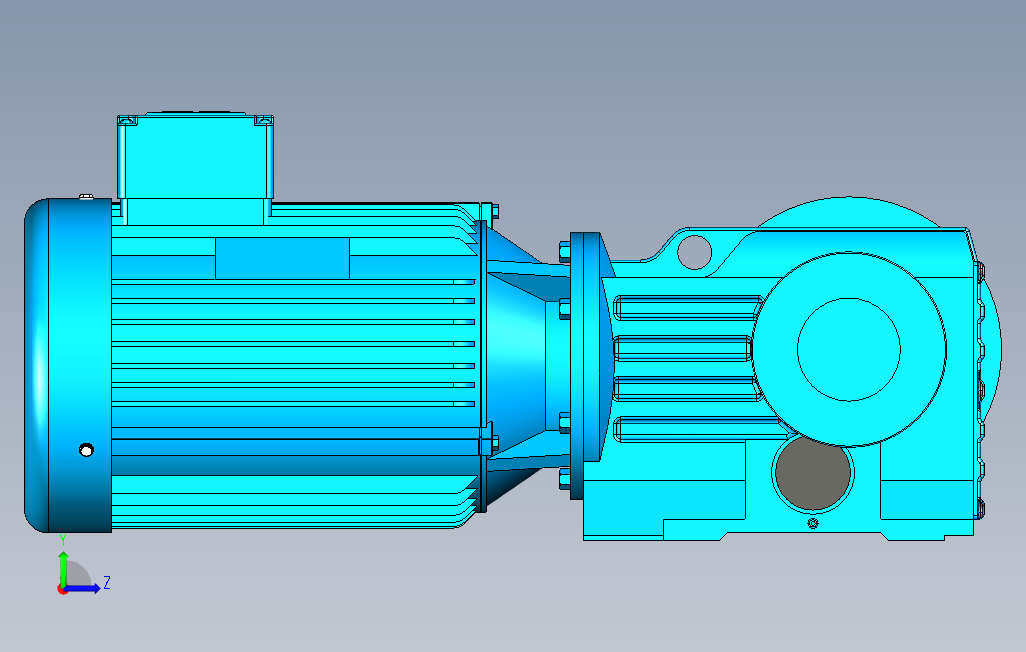Select the inner circle of the gearbox output cover

click(849, 350)
